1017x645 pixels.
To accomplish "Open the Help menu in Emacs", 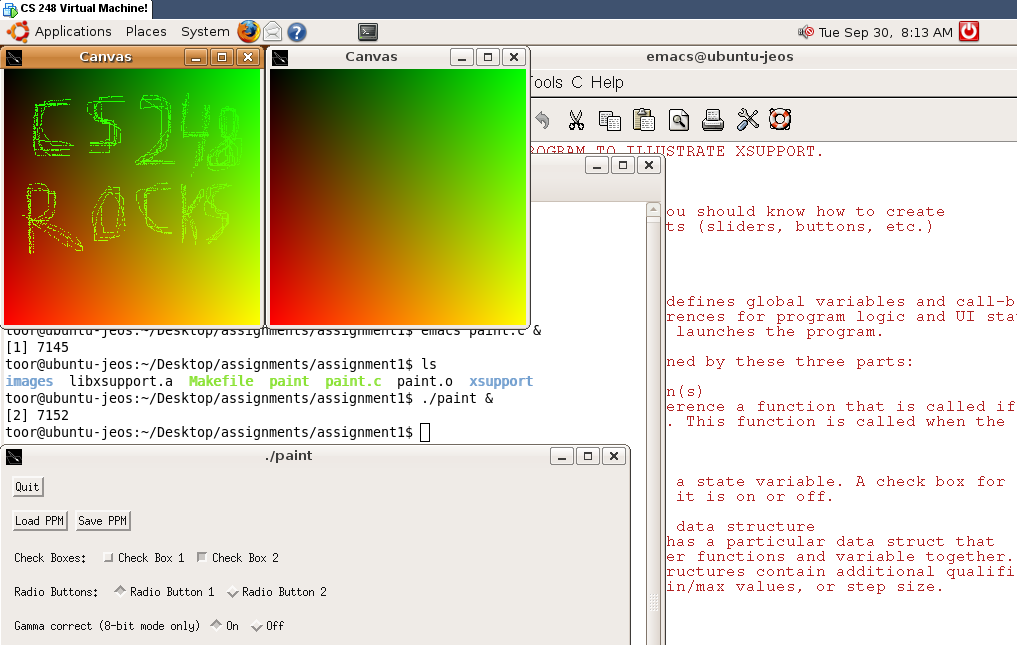I will click(607, 83).
